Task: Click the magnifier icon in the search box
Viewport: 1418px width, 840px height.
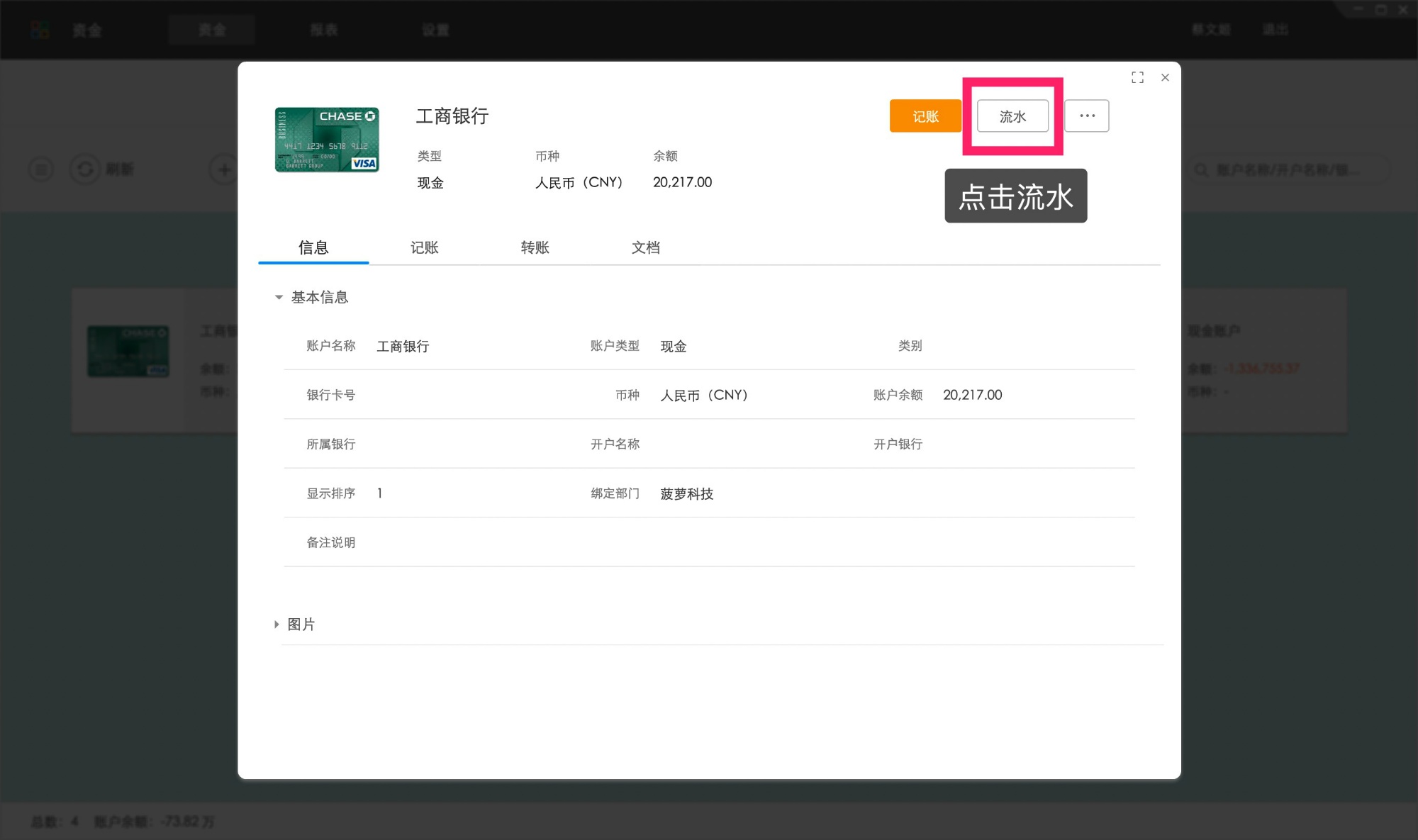Action: [x=1201, y=169]
